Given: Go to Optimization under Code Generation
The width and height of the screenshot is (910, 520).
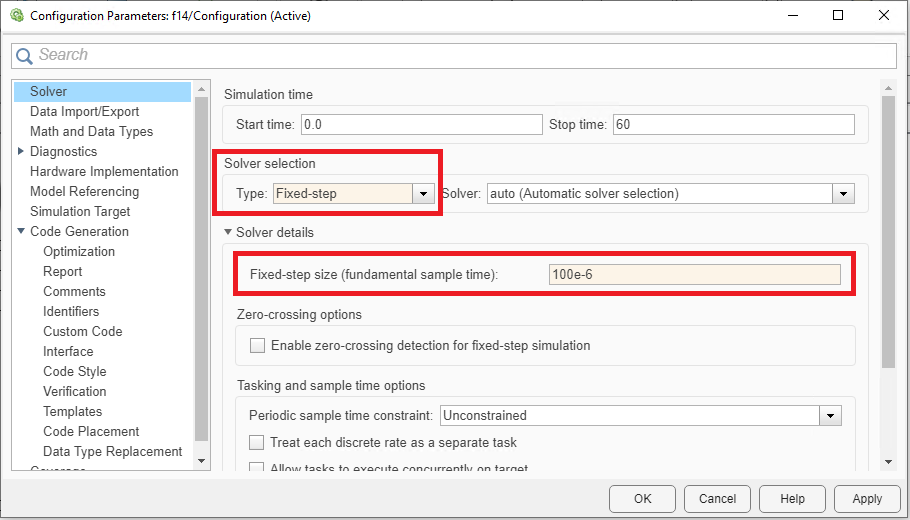Looking at the screenshot, I should click(x=79, y=252).
